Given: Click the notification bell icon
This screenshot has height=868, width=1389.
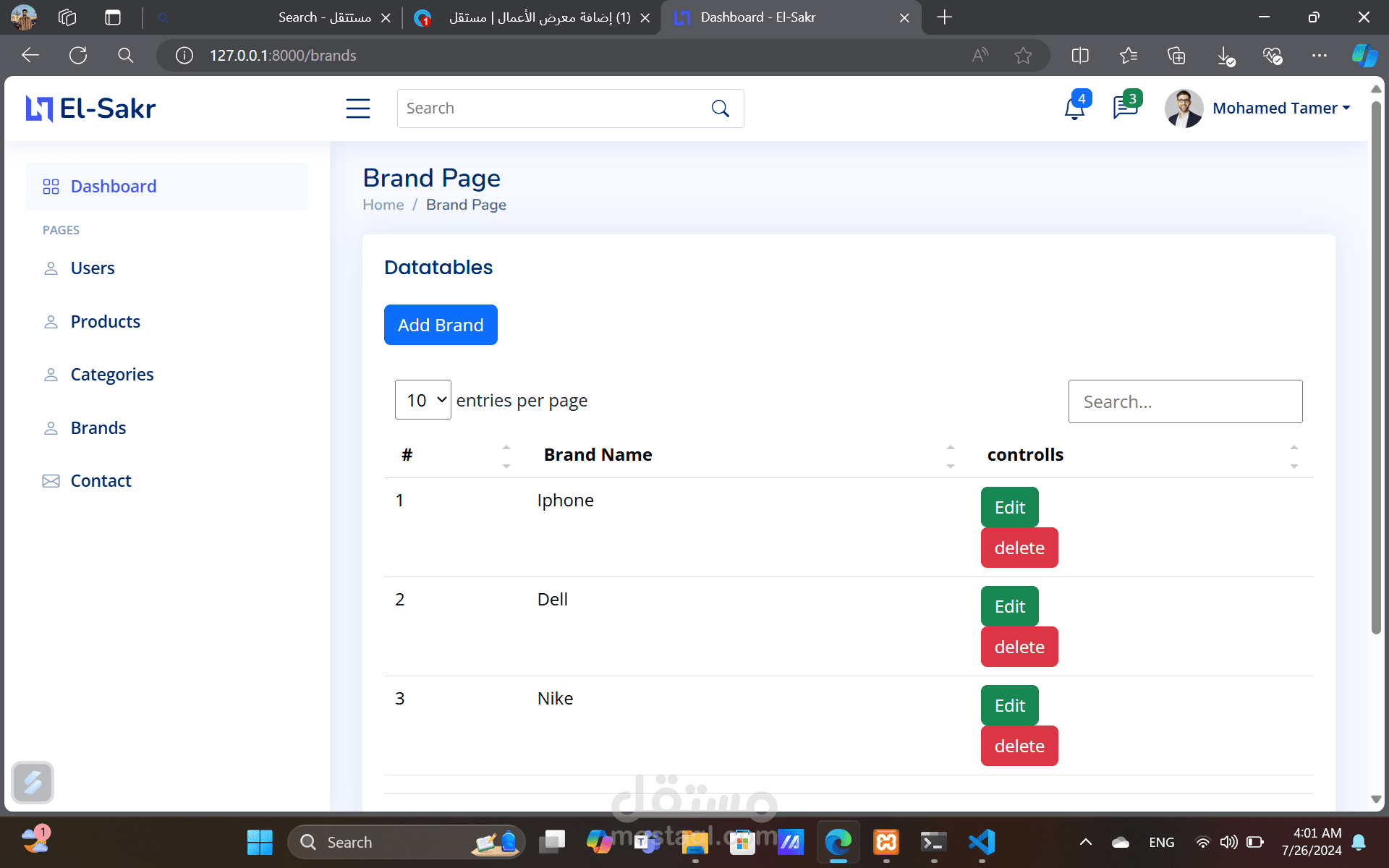Looking at the screenshot, I should (1074, 109).
